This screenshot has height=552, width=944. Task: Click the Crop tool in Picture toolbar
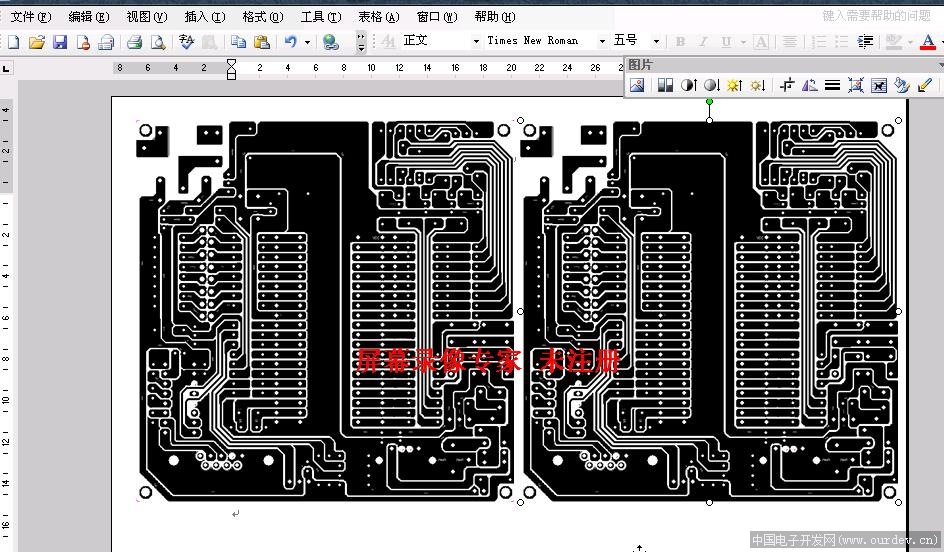pos(786,86)
